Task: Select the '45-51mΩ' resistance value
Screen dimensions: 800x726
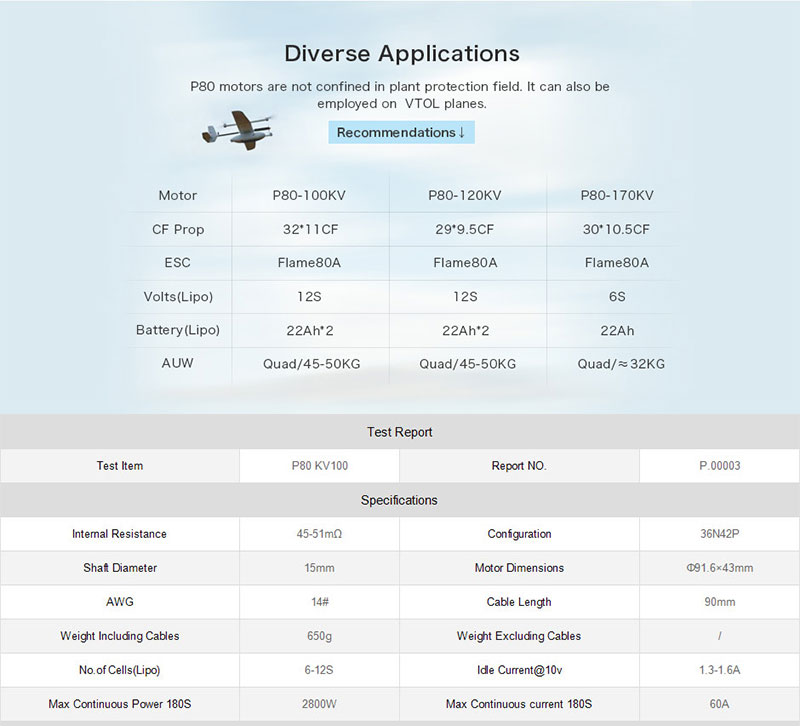Action: tap(319, 534)
